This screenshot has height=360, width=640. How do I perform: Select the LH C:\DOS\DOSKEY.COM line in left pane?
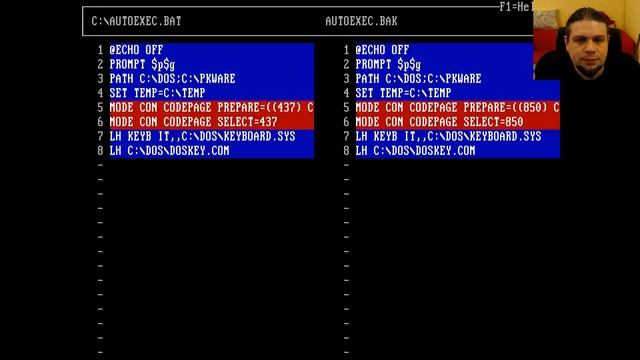click(x=212, y=151)
